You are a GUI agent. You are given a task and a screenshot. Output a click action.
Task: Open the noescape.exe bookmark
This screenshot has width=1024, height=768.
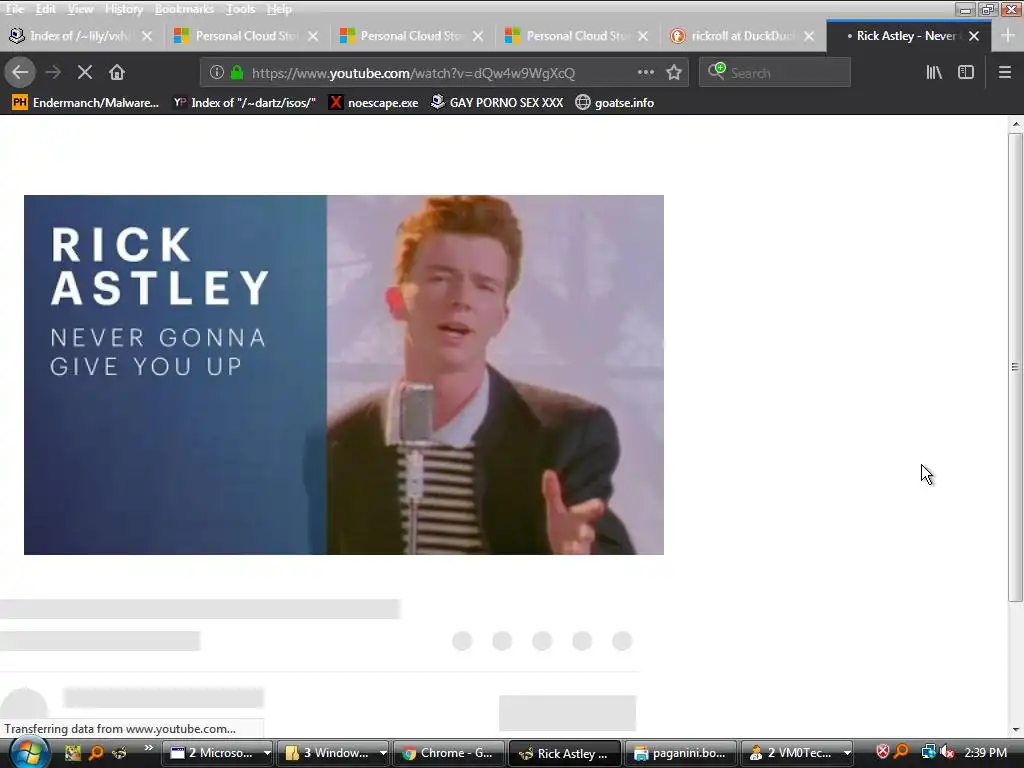point(374,103)
